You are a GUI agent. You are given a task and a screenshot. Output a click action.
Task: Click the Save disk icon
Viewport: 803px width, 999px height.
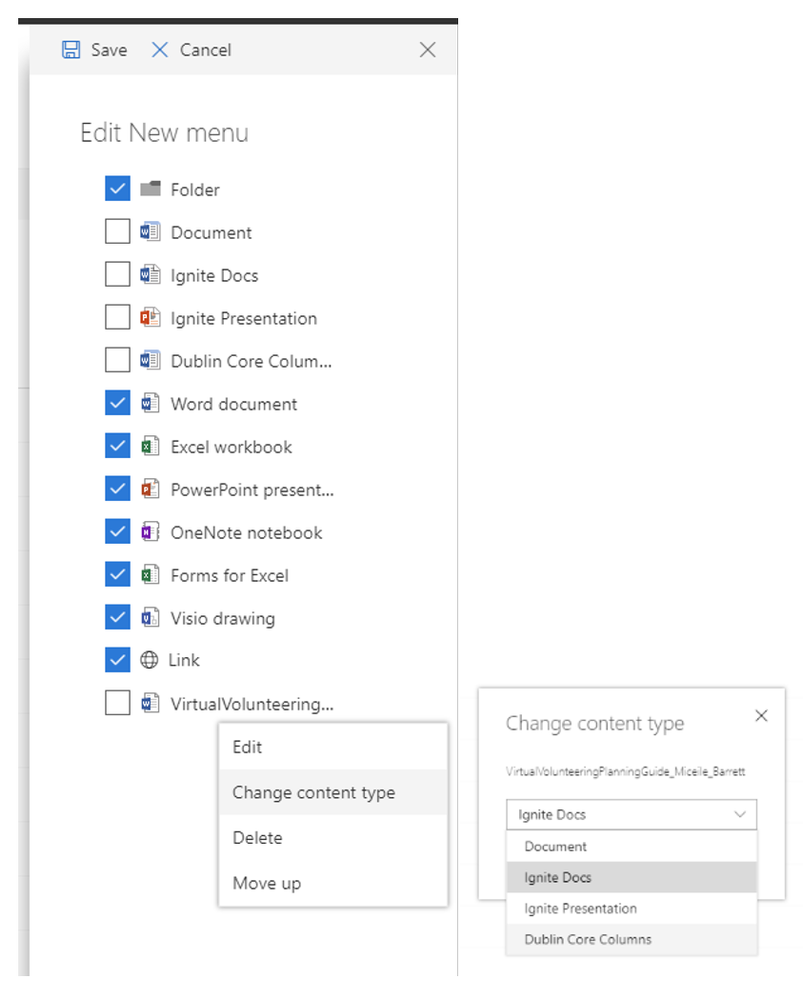(x=71, y=50)
